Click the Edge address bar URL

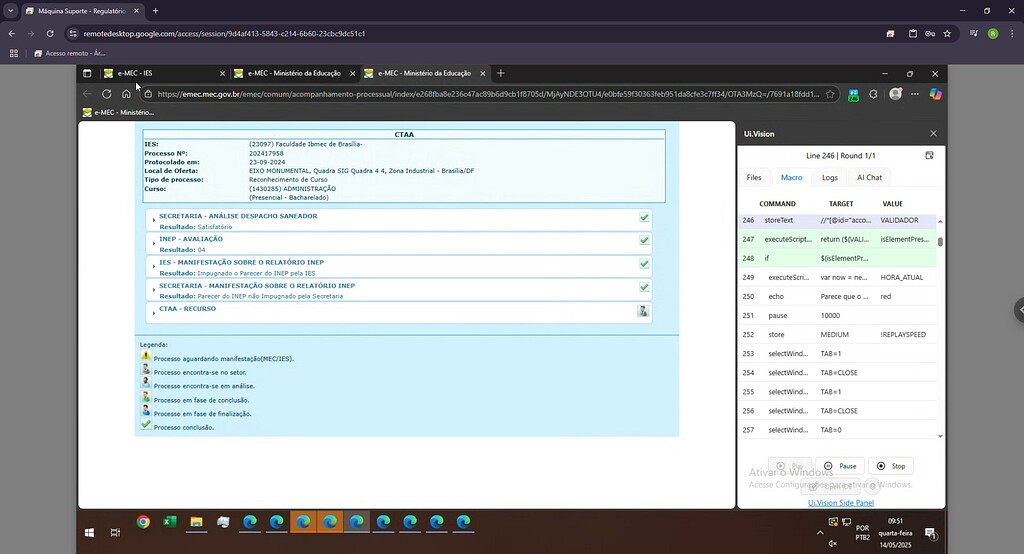pos(487,94)
